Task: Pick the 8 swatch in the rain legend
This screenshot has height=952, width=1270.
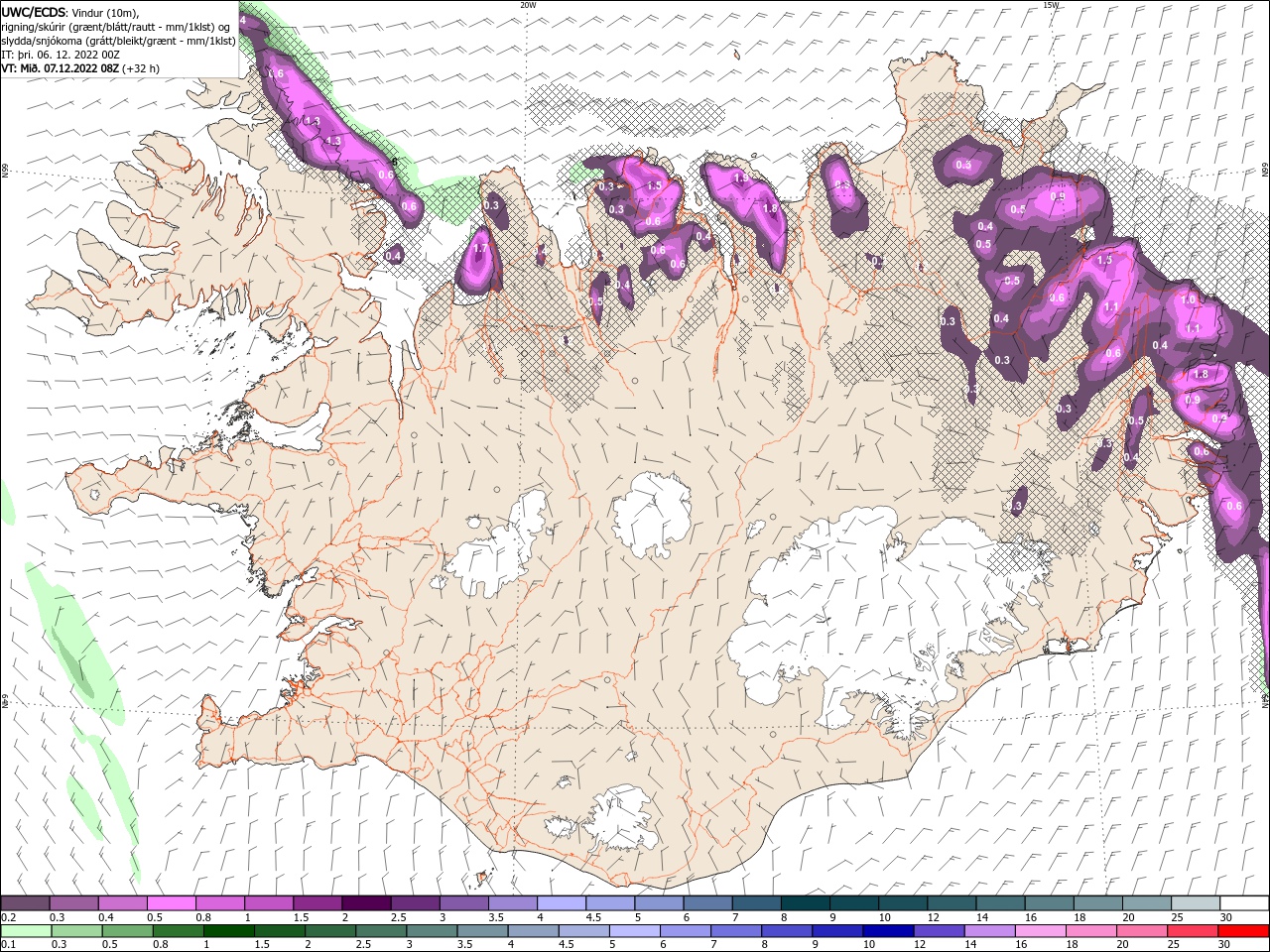Action: 786,930
